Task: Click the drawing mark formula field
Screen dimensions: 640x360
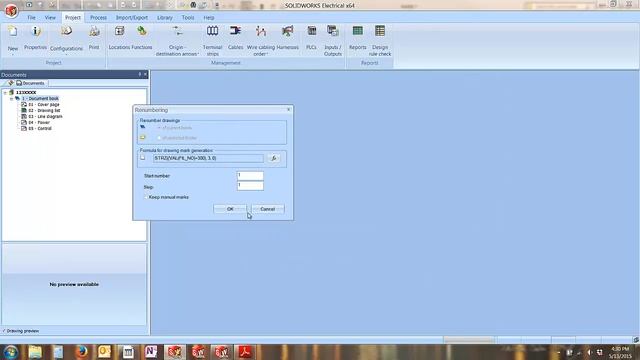Action: click(208, 158)
